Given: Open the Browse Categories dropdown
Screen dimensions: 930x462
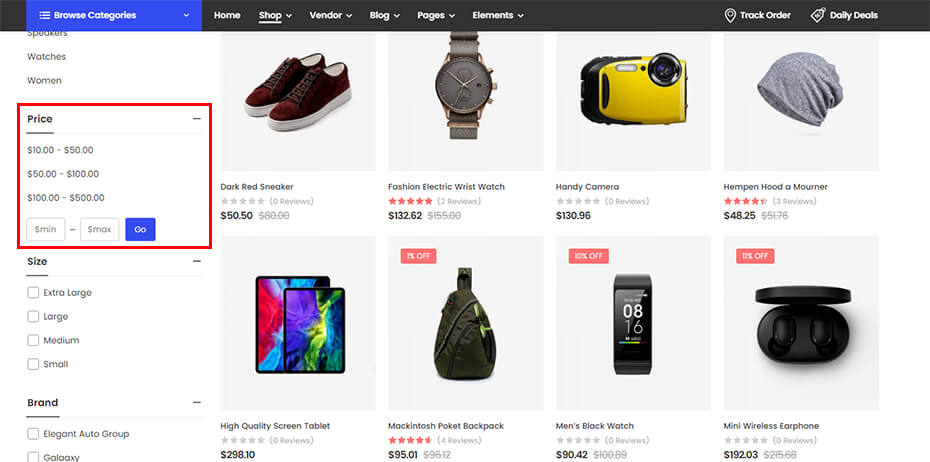Looking at the screenshot, I should coord(186,15).
